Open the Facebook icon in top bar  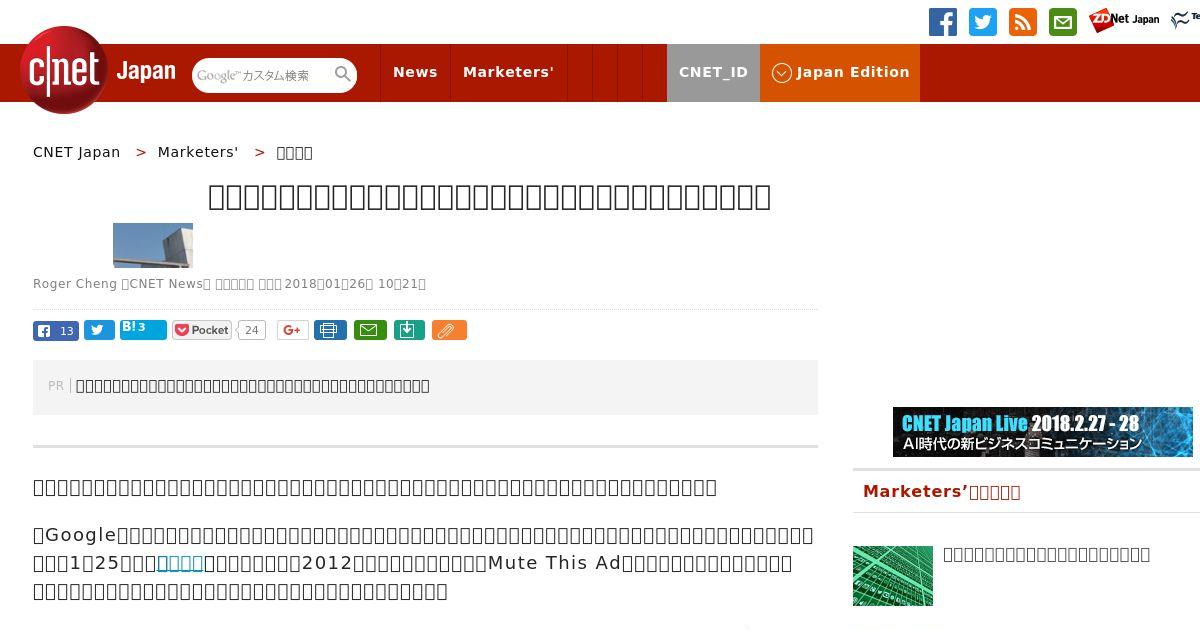(x=943, y=22)
